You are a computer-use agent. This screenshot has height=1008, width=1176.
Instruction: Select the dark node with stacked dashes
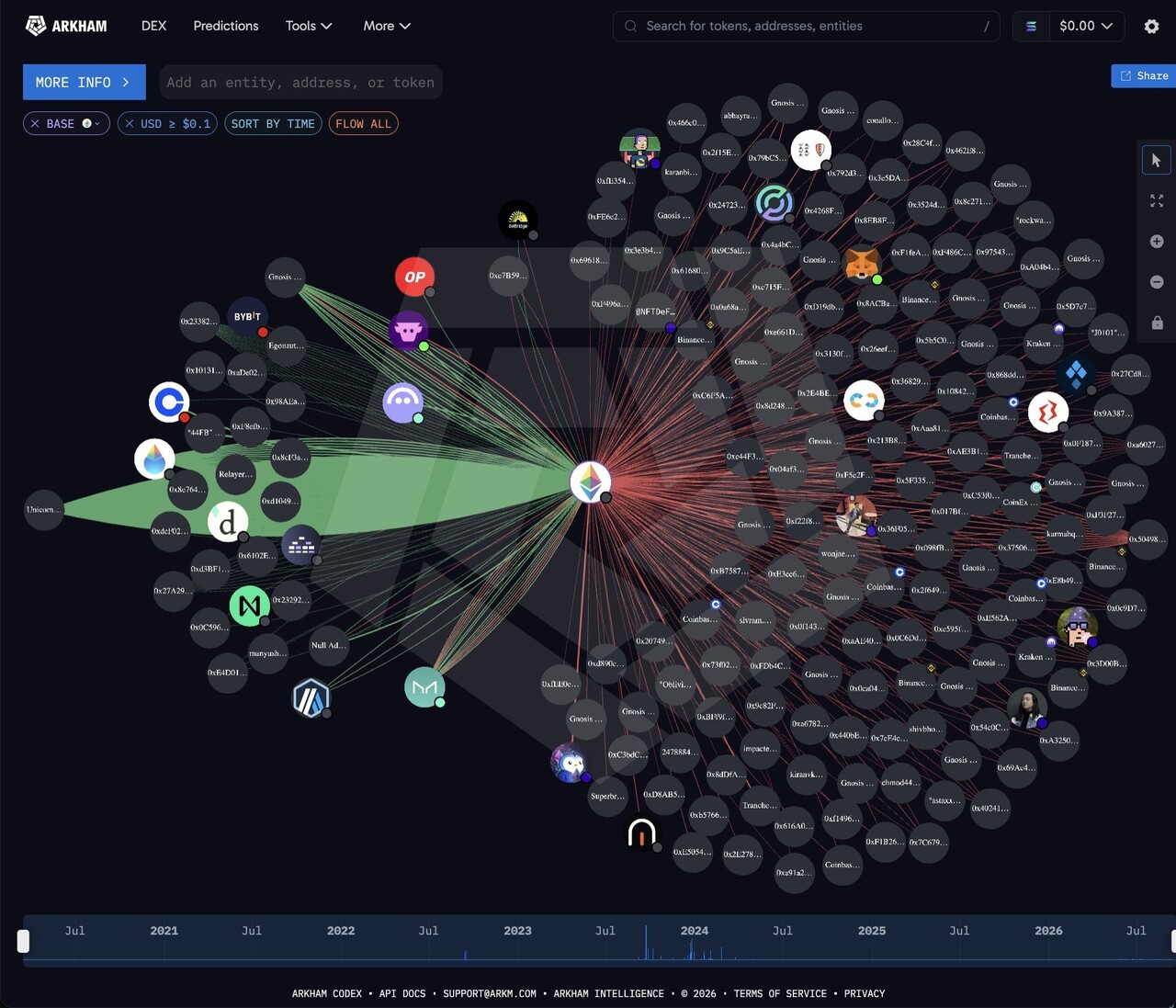coord(300,546)
